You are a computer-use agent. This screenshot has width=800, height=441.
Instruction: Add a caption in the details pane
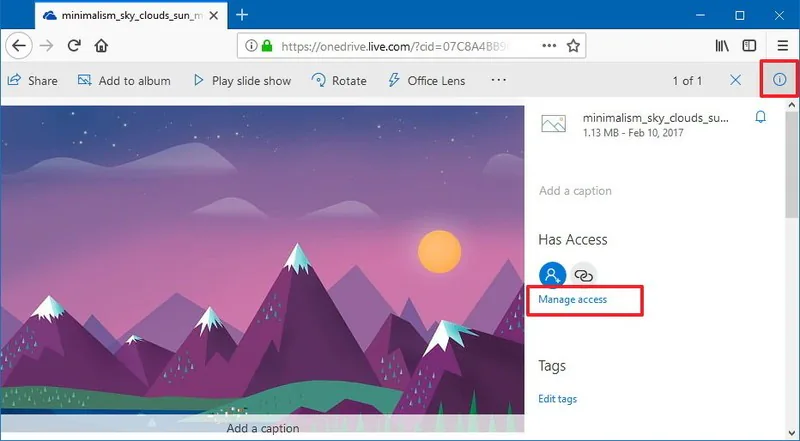pos(575,191)
